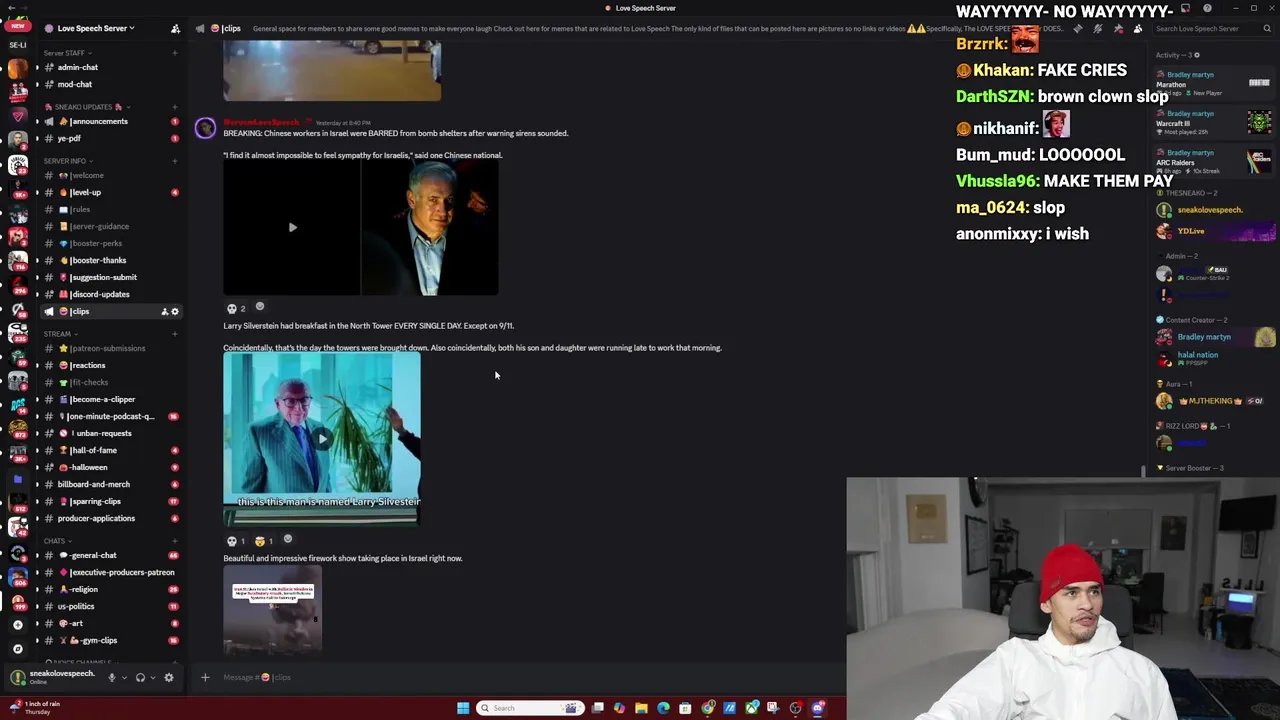Open the Inbox icon in title bar
Image resolution: width=1280 pixels, height=720 pixels.
(x=1187, y=8)
